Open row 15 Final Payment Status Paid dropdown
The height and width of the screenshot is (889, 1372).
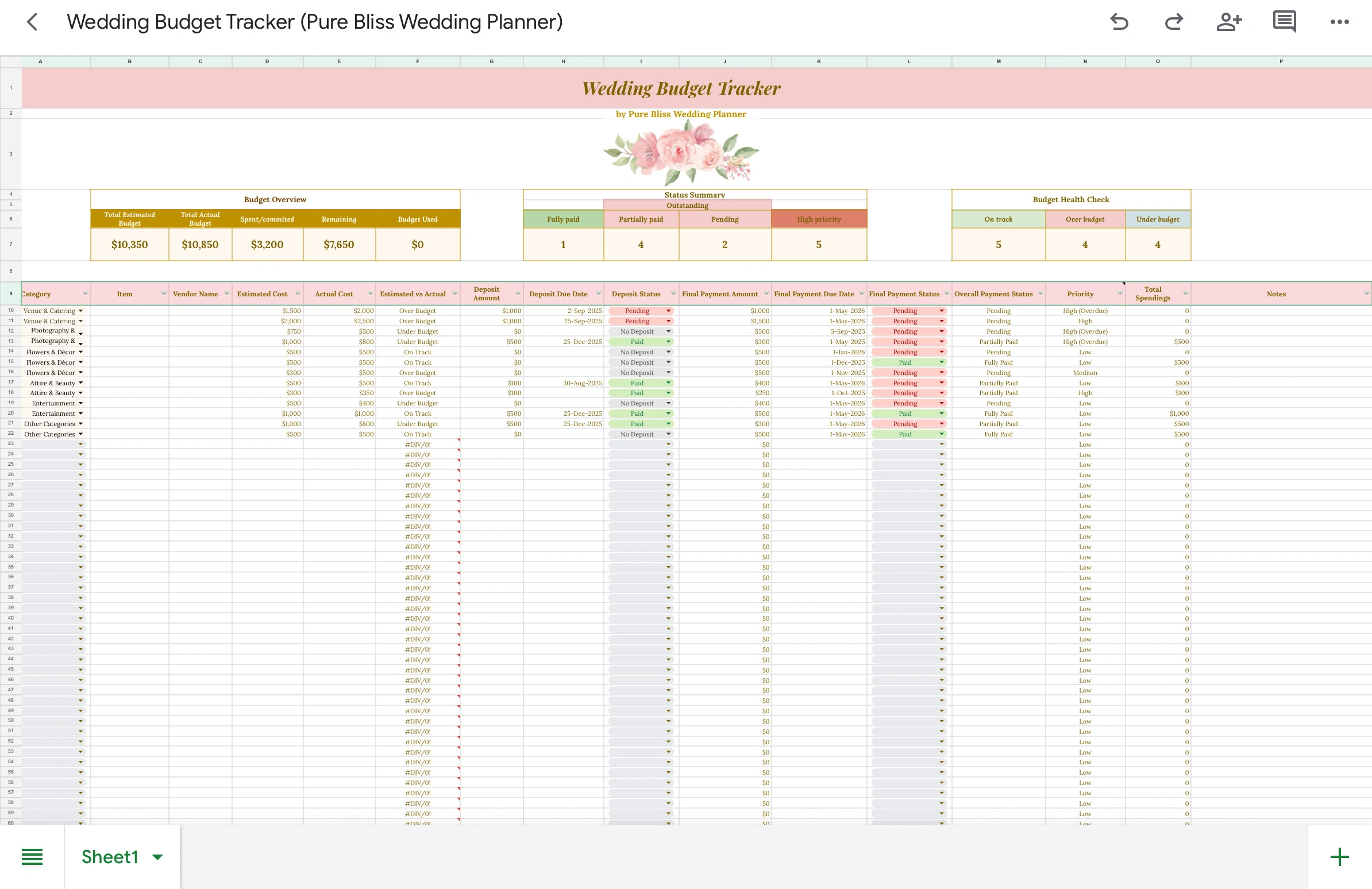tap(941, 362)
